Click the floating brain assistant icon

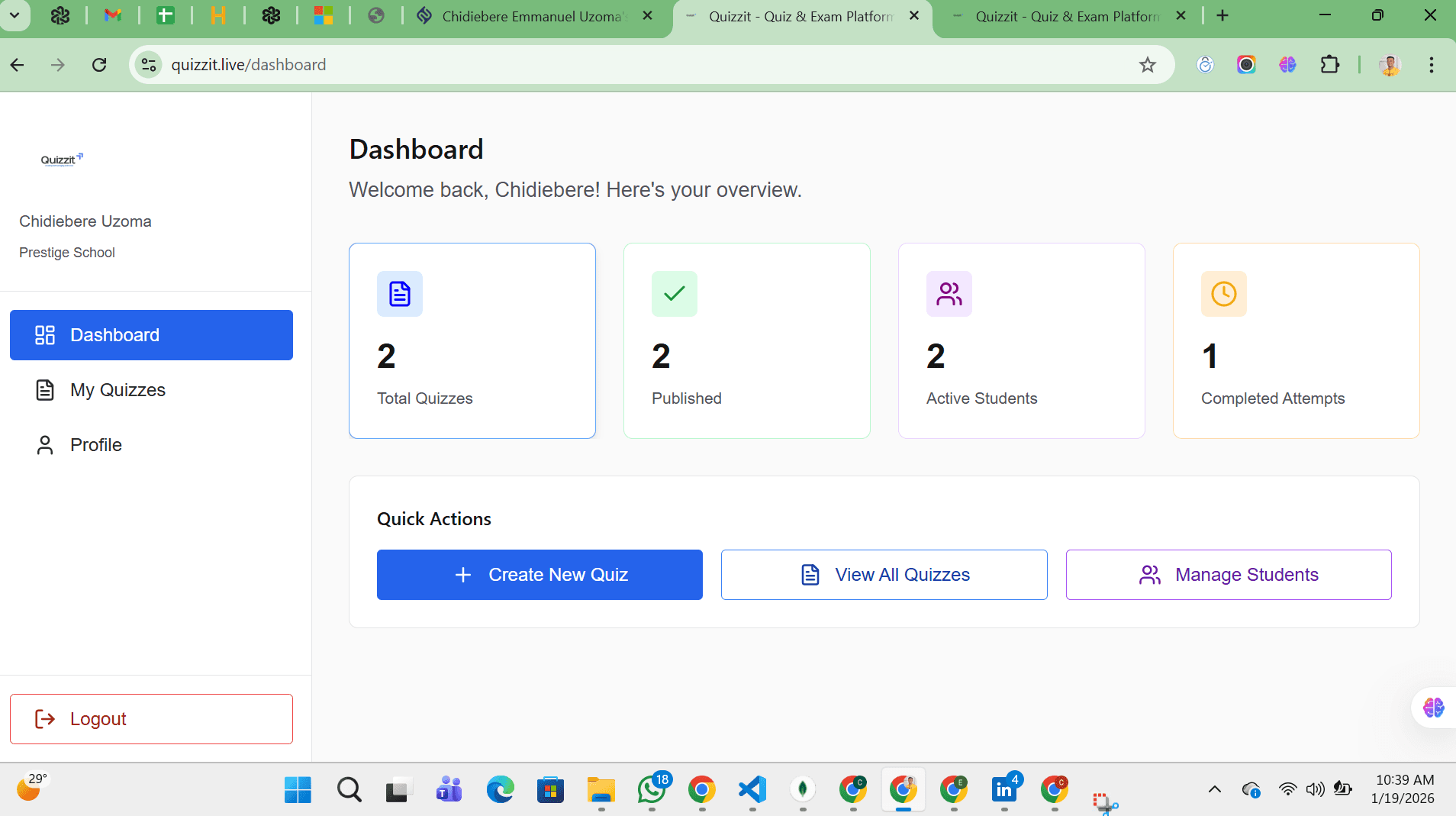(x=1432, y=708)
